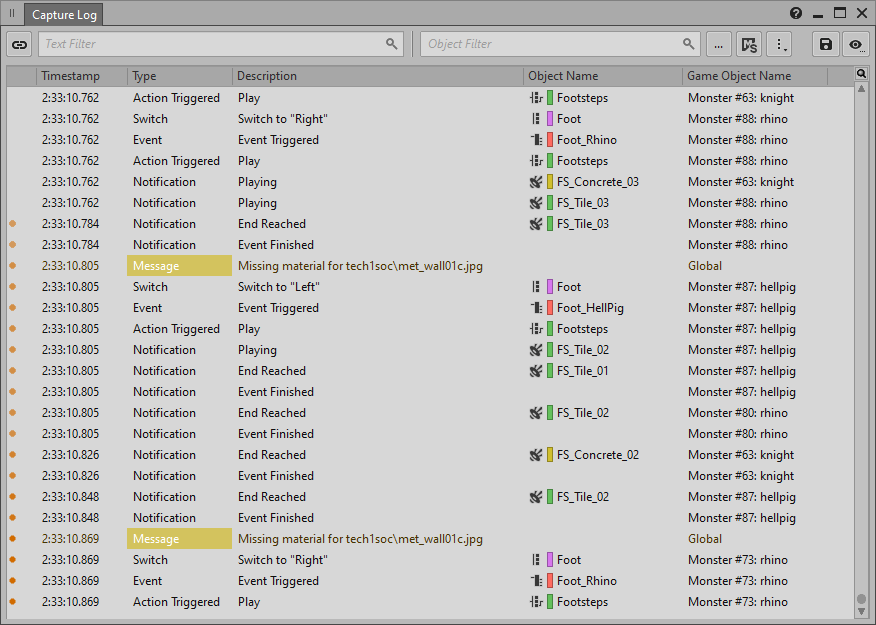The image size is (876, 625).
Task: Click the magnifier icon above the scrollbar
Action: (x=861, y=74)
